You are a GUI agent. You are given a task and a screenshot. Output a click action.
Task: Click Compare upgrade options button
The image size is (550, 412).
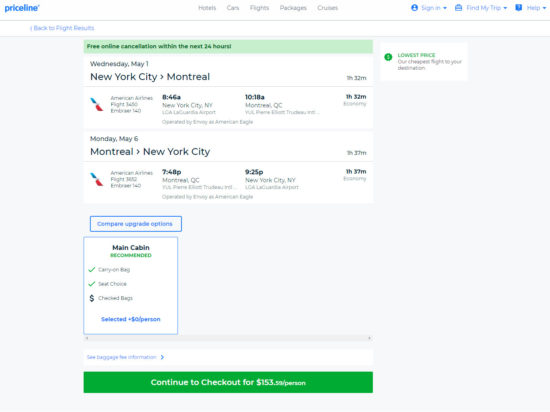(x=136, y=224)
